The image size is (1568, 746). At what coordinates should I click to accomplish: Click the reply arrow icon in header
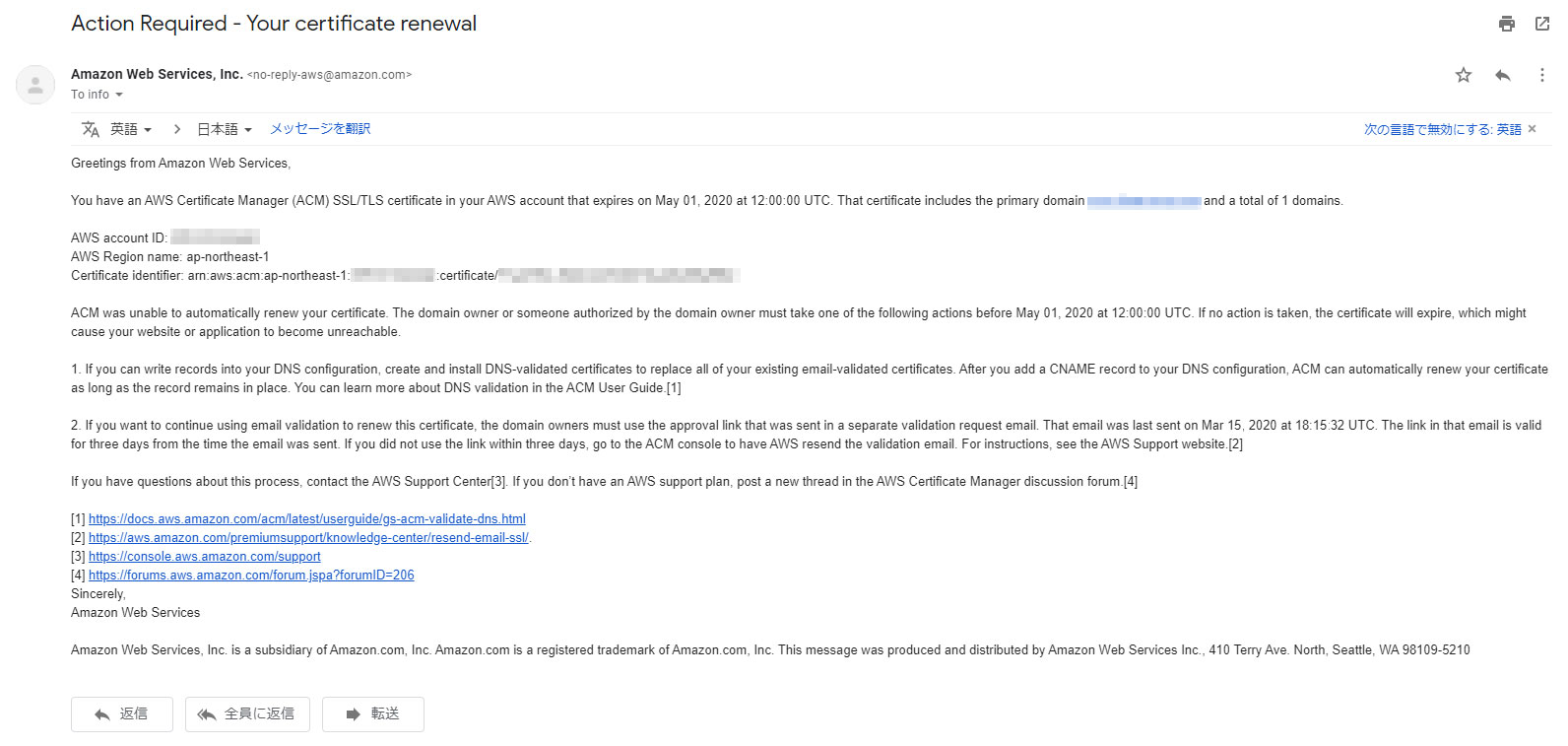tap(1503, 75)
